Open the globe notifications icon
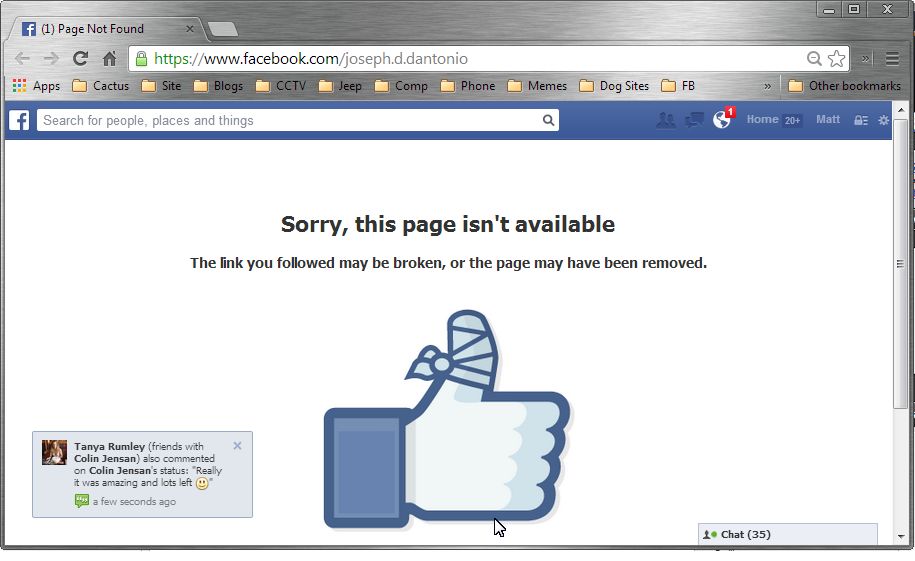Image resolution: width=915 pixels, height=561 pixels. [x=722, y=120]
